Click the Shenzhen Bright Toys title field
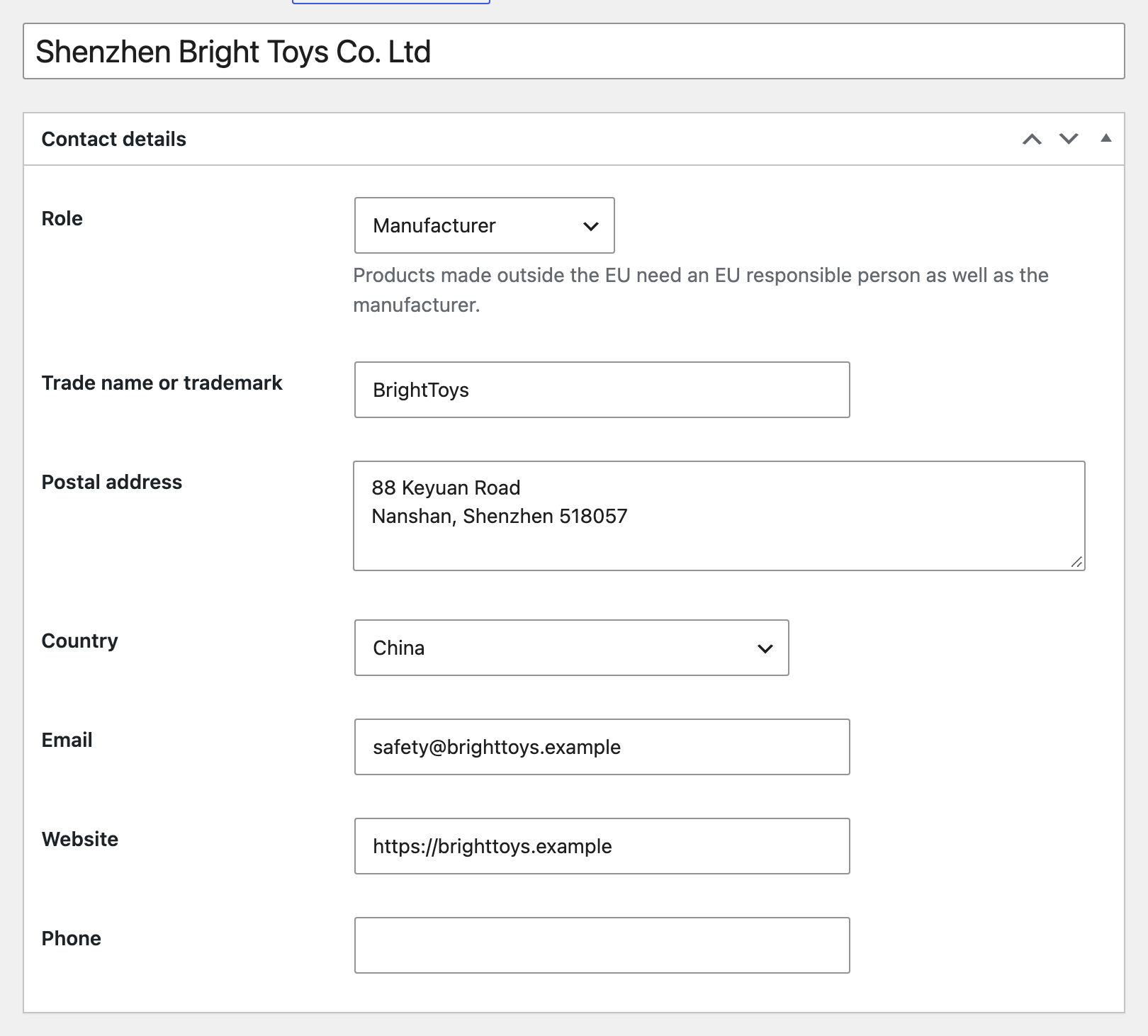The height and width of the screenshot is (1036, 1148). coord(573,51)
